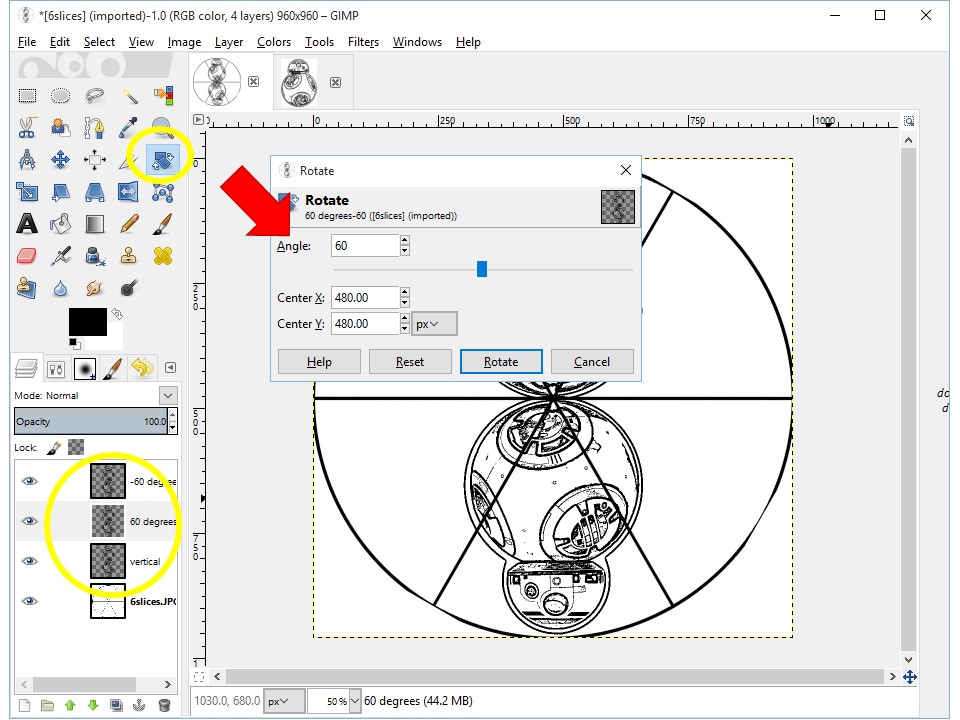960x720 pixels.
Task: Open the dock tab configuration menu
Action: [171, 367]
